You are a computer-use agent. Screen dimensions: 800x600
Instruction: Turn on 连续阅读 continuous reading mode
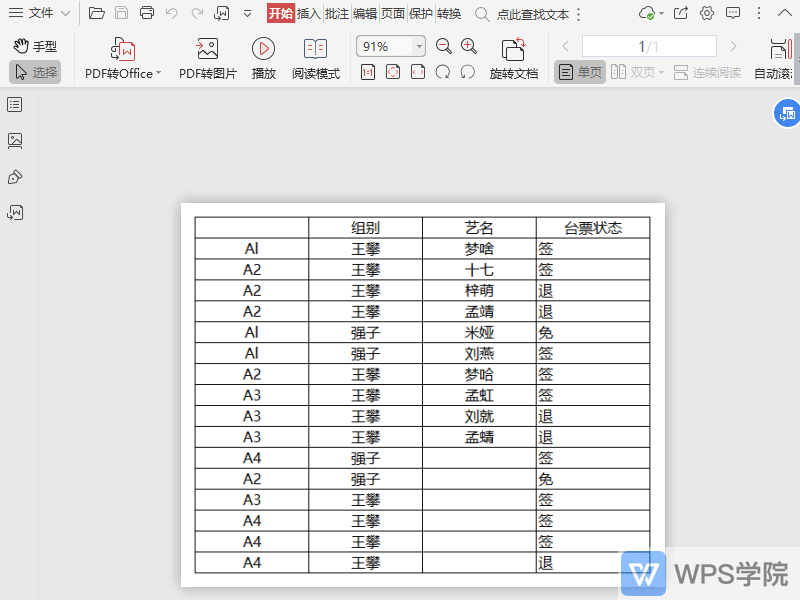click(x=706, y=72)
